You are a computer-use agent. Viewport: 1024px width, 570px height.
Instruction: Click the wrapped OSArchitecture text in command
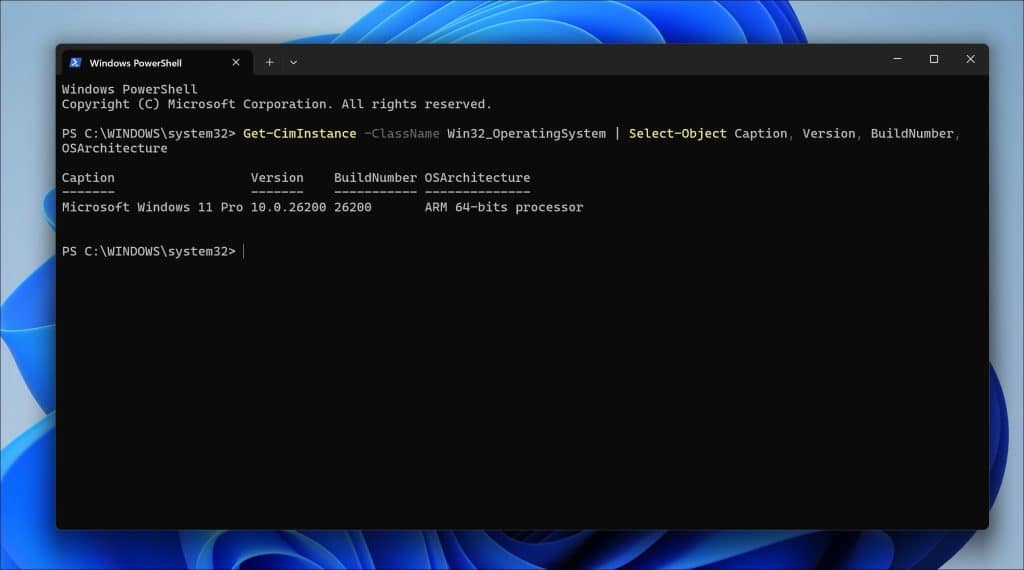tap(114, 149)
